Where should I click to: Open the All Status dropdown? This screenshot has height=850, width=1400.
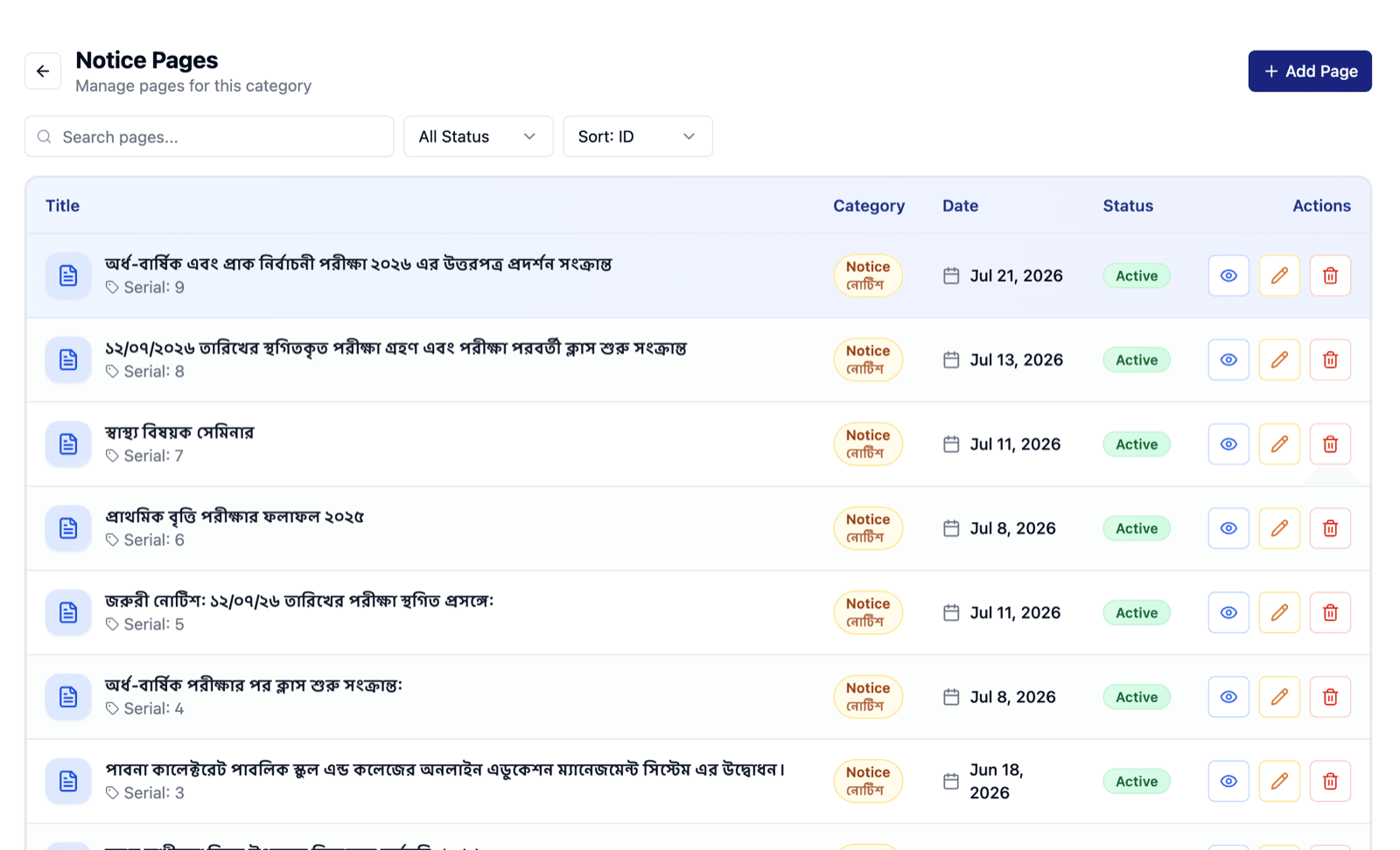click(478, 136)
